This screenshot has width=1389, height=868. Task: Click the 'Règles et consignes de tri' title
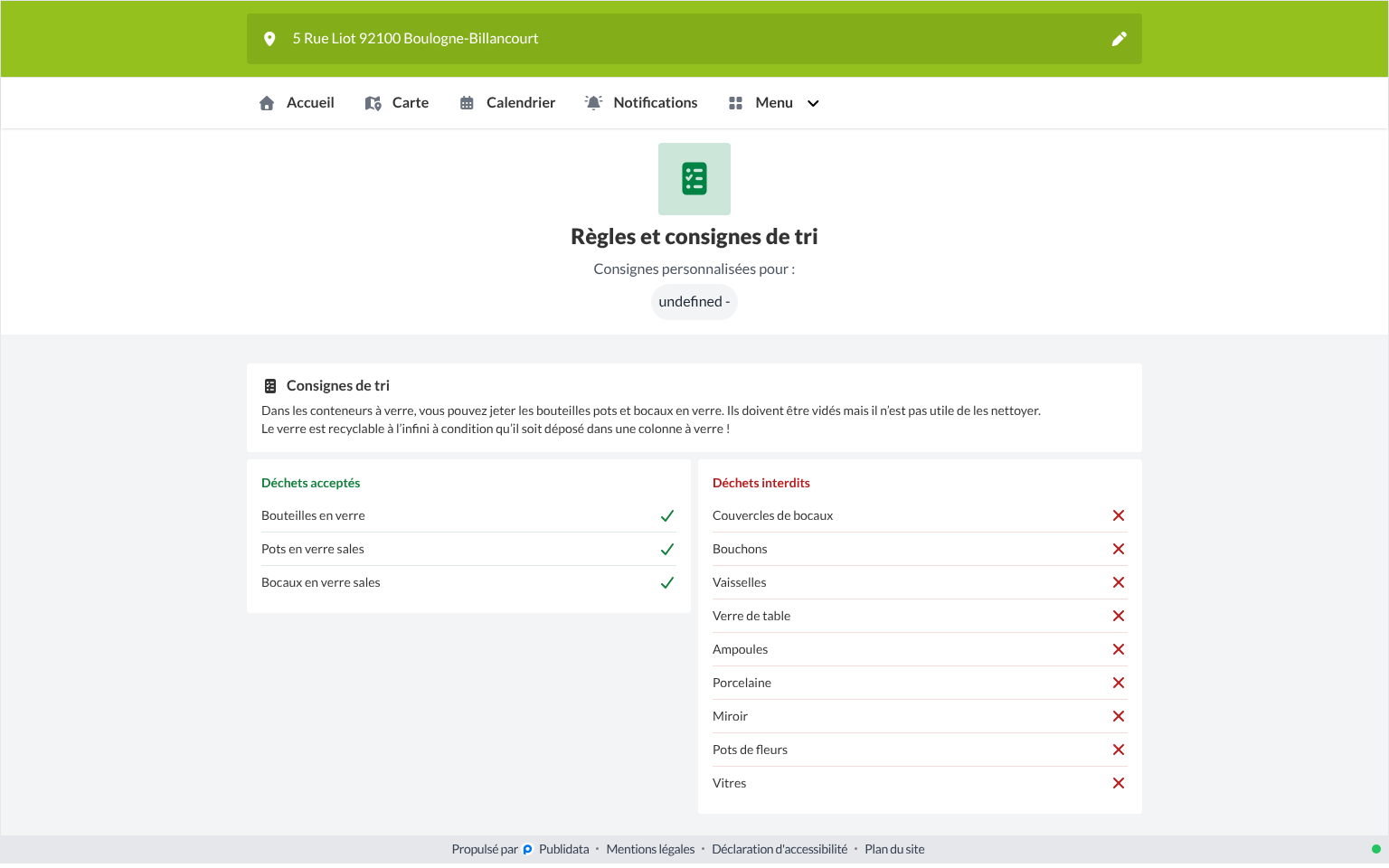click(694, 237)
